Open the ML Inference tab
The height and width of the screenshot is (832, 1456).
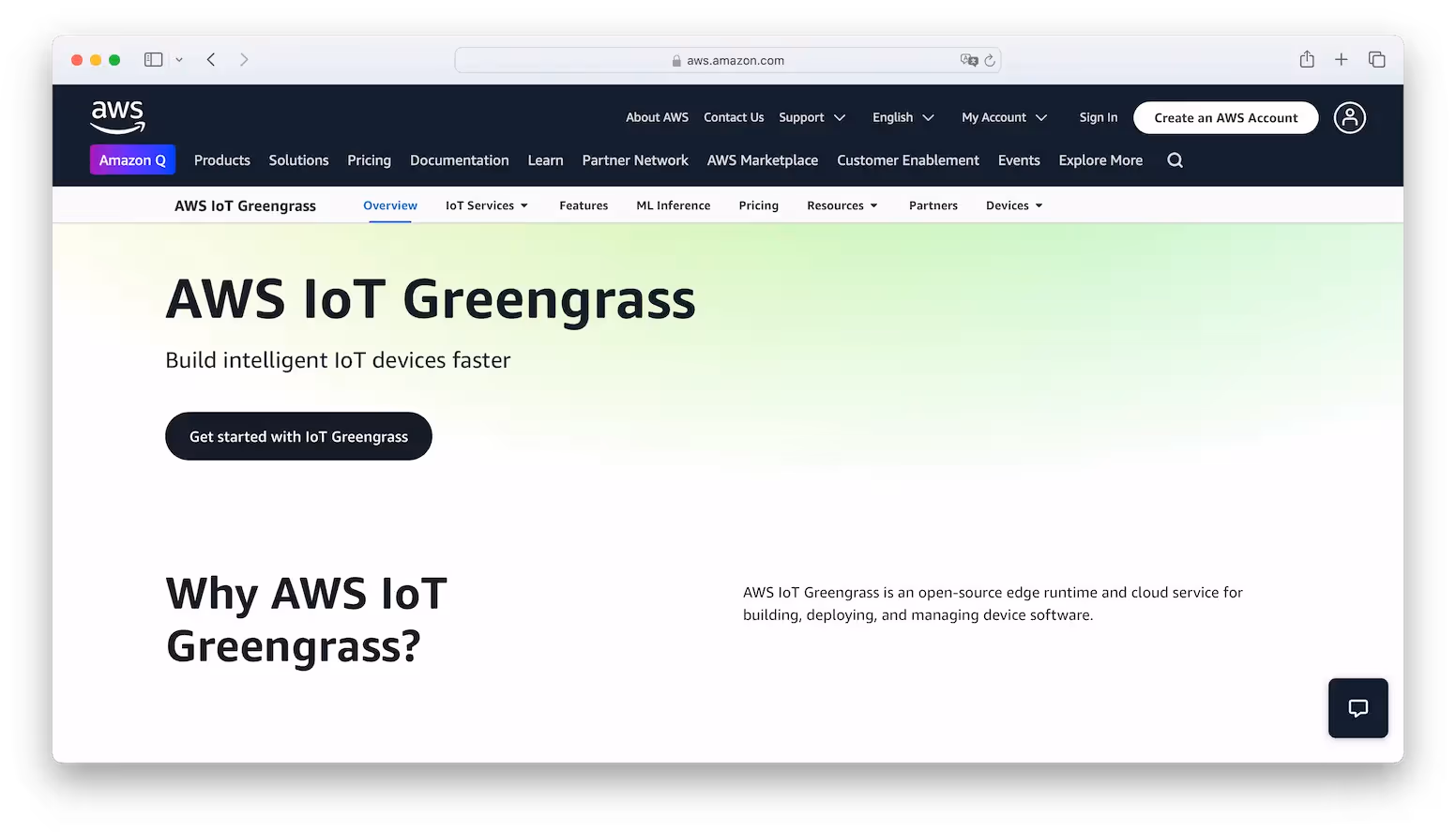[x=674, y=205]
